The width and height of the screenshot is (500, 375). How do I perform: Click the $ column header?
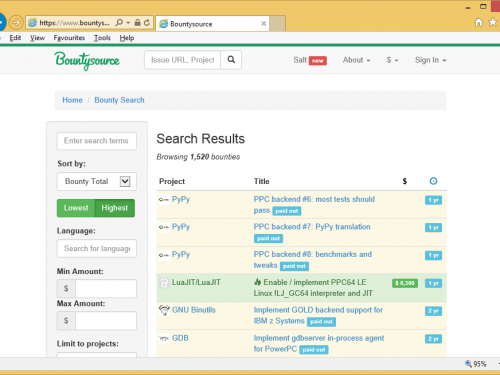(x=405, y=181)
